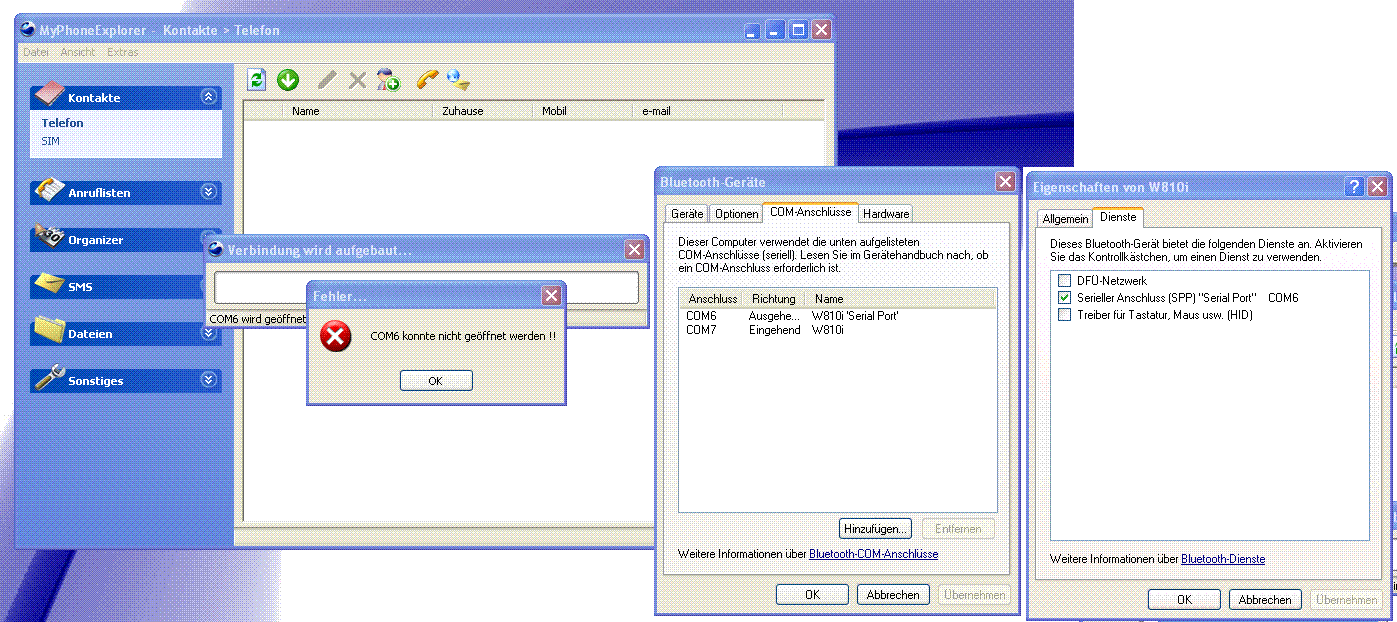This screenshot has width=1397, height=622.
Task: Click the refresh contacts toolbar icon
Action: pos(257,81)
